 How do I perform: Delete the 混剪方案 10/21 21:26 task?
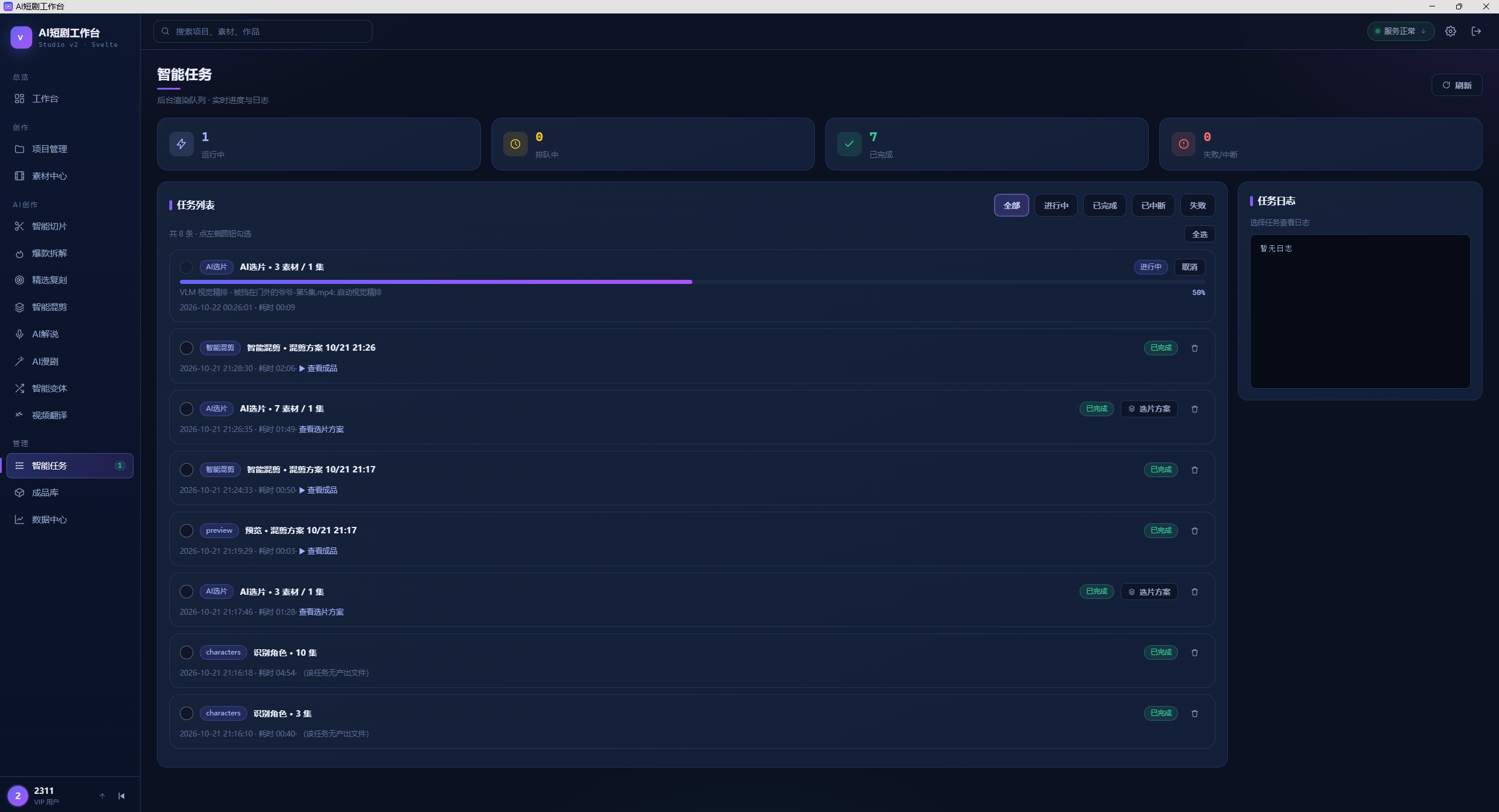coord(1194,348)
